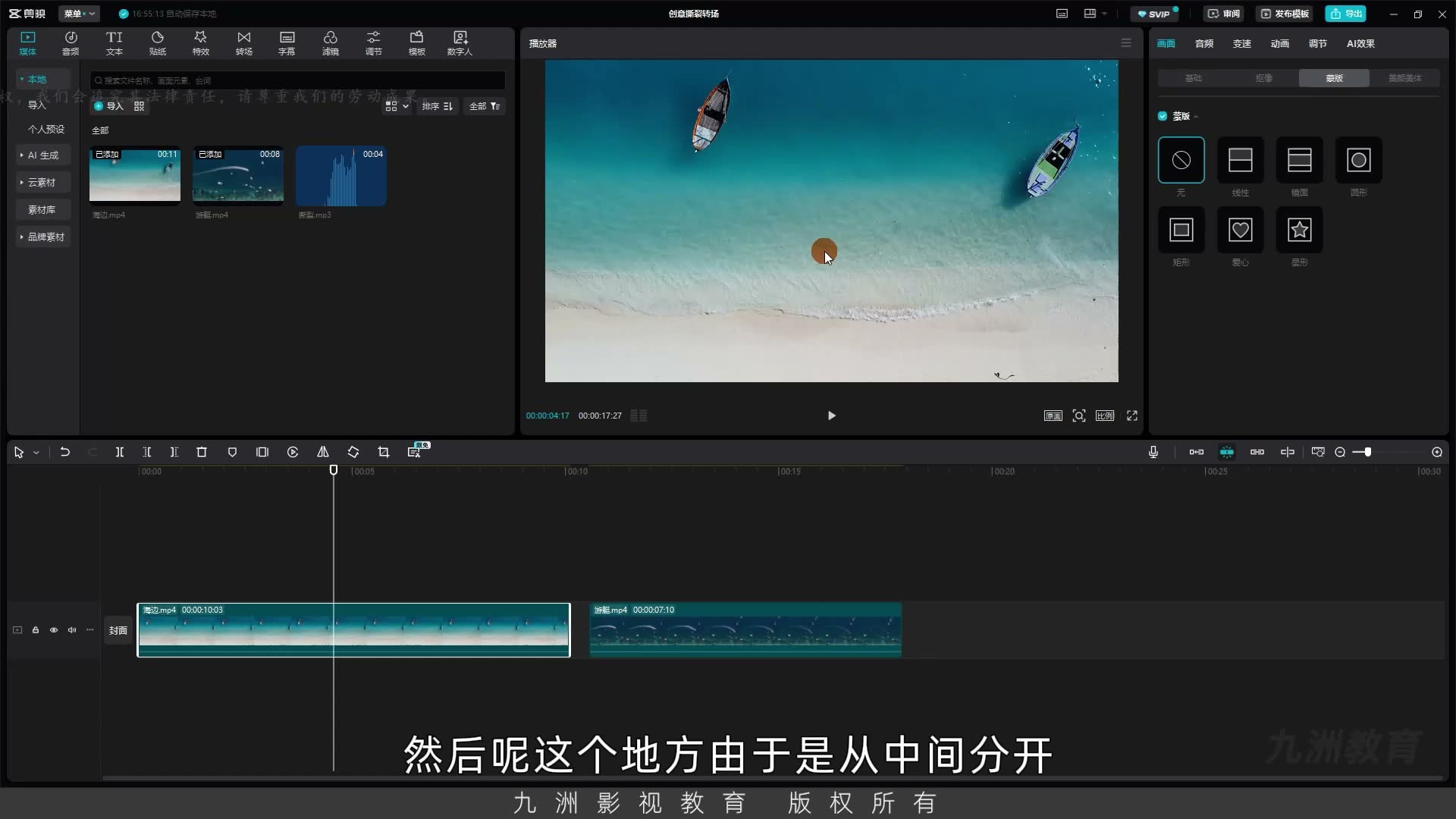This screenshot has width=1456, height=819.
Task: Toggle clip linkage icon
Action: coord(1257,452)
